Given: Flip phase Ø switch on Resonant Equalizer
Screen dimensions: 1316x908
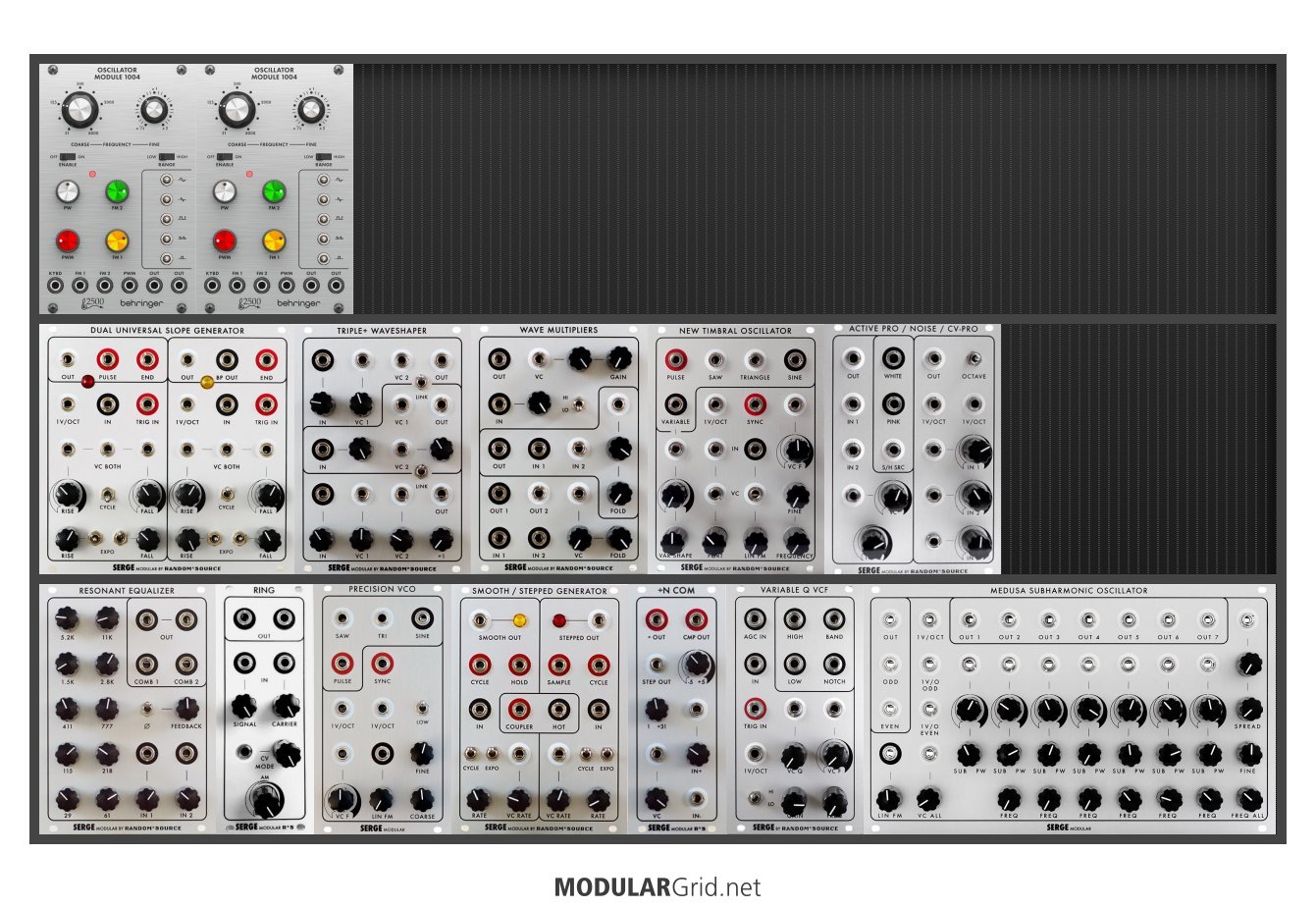Looking at the screenshot, I should pyautogui.click(x=146, y=709).
